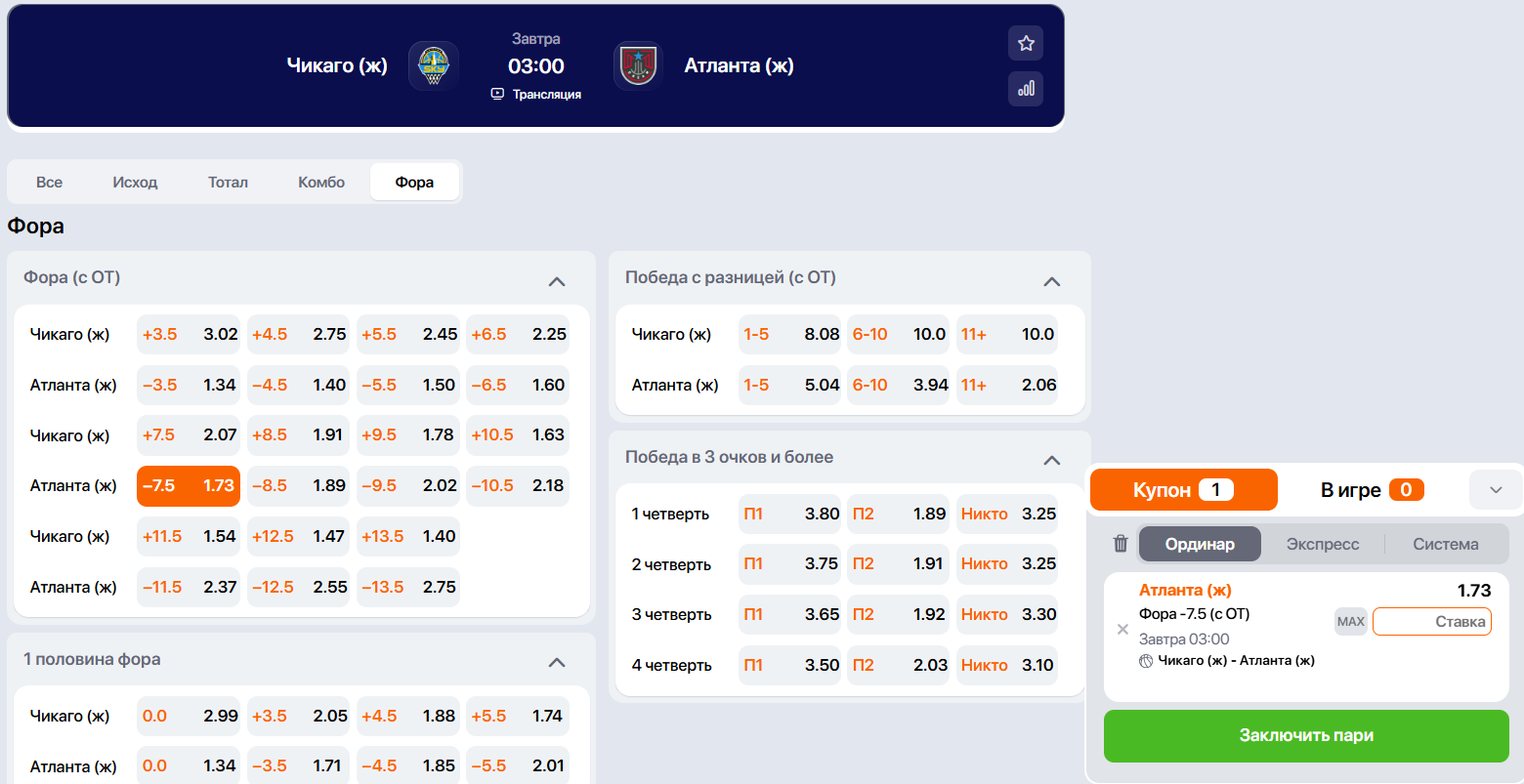Click the trash icon to clear coupon

tap(1121, 544)
